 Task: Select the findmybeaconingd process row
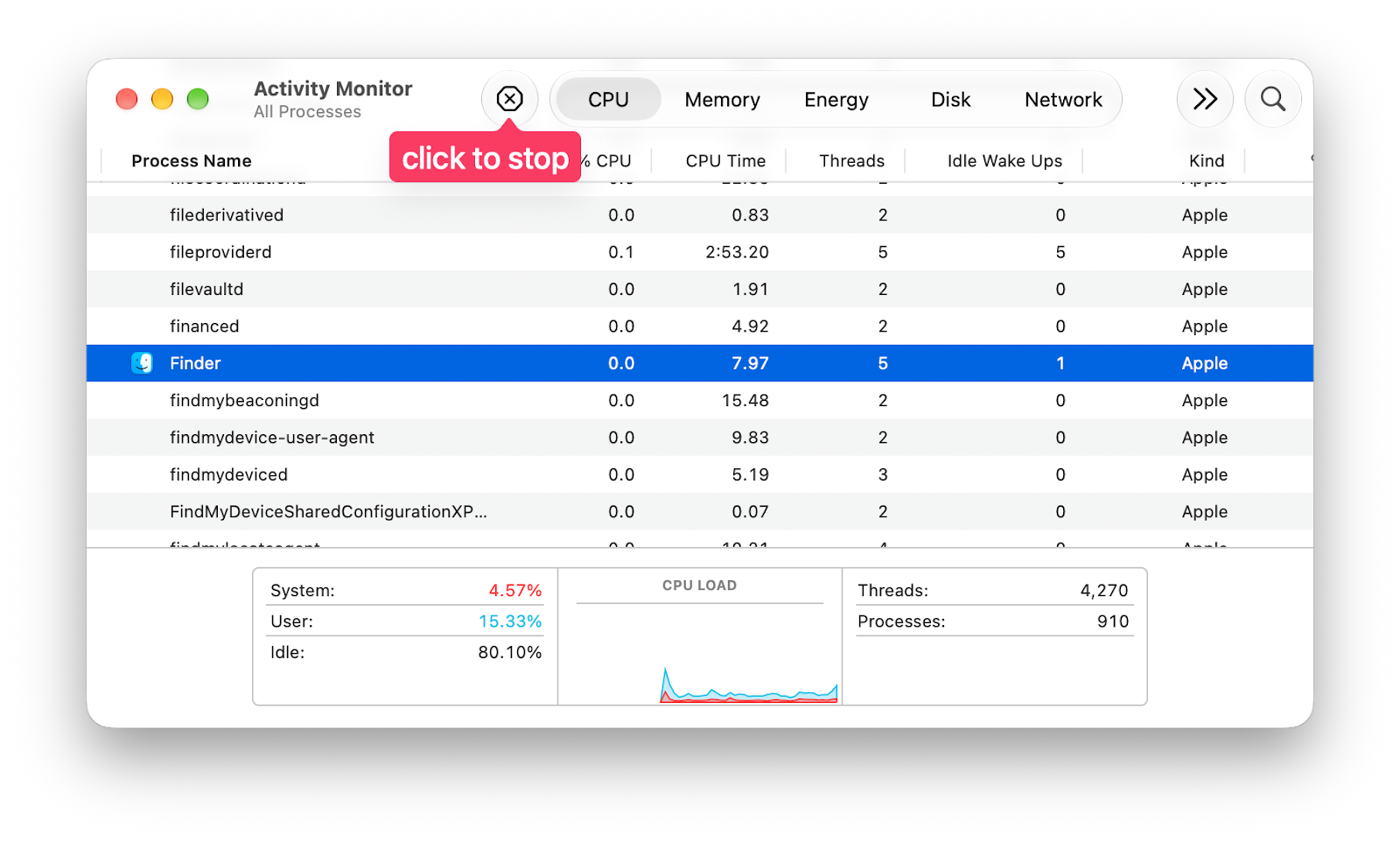(x=700, y=401)
